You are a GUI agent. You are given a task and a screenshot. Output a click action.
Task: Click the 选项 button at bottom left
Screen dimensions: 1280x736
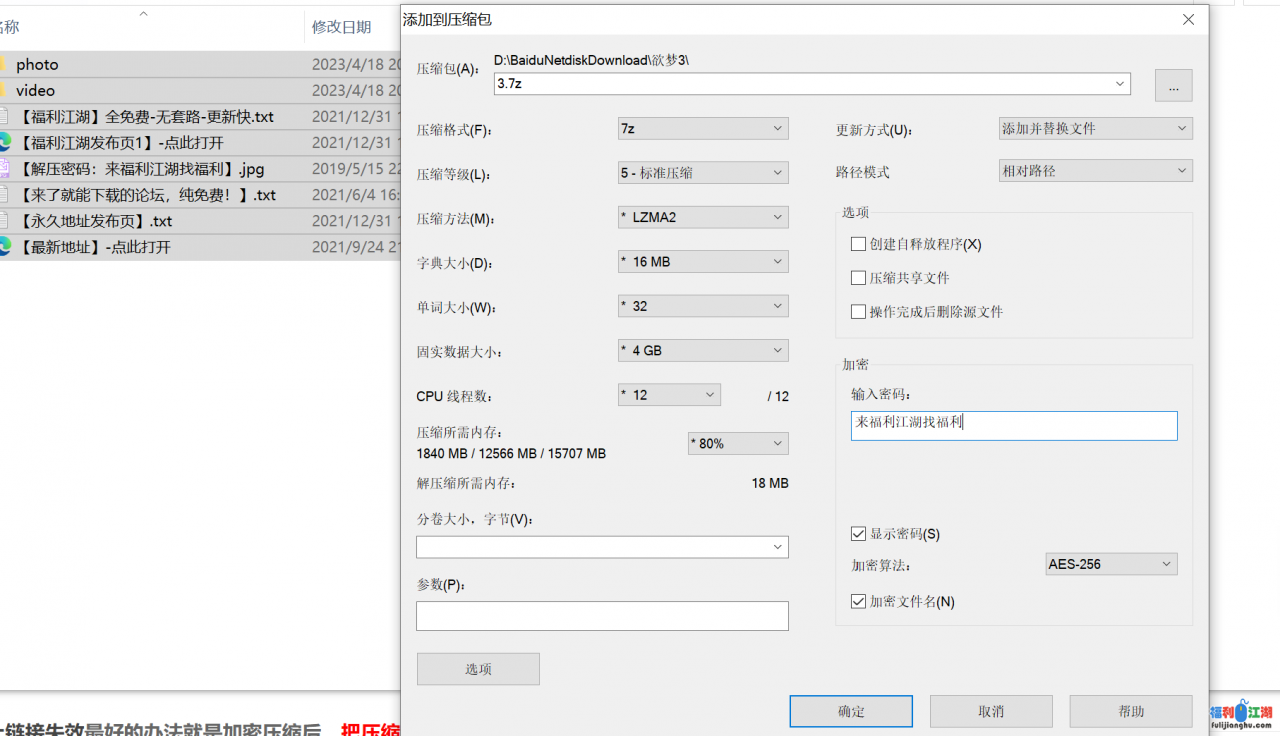pyautogui.click(x=478, y=669)
